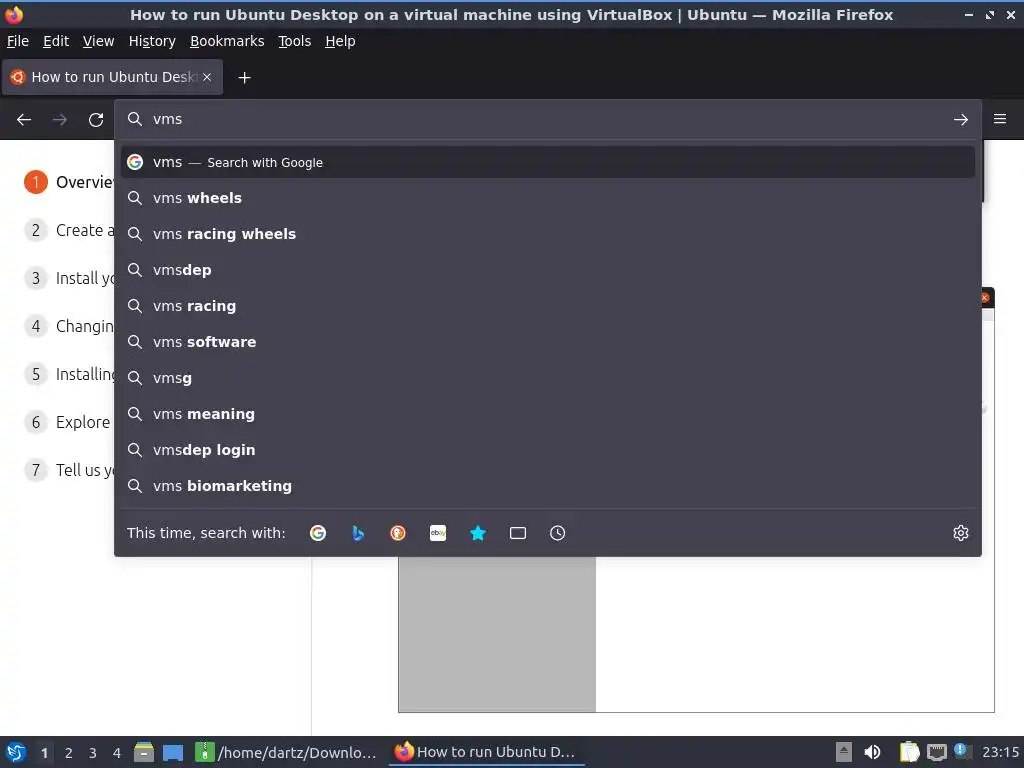Choose the 'vmsdep login' suggestion

(x=548, y=450)
